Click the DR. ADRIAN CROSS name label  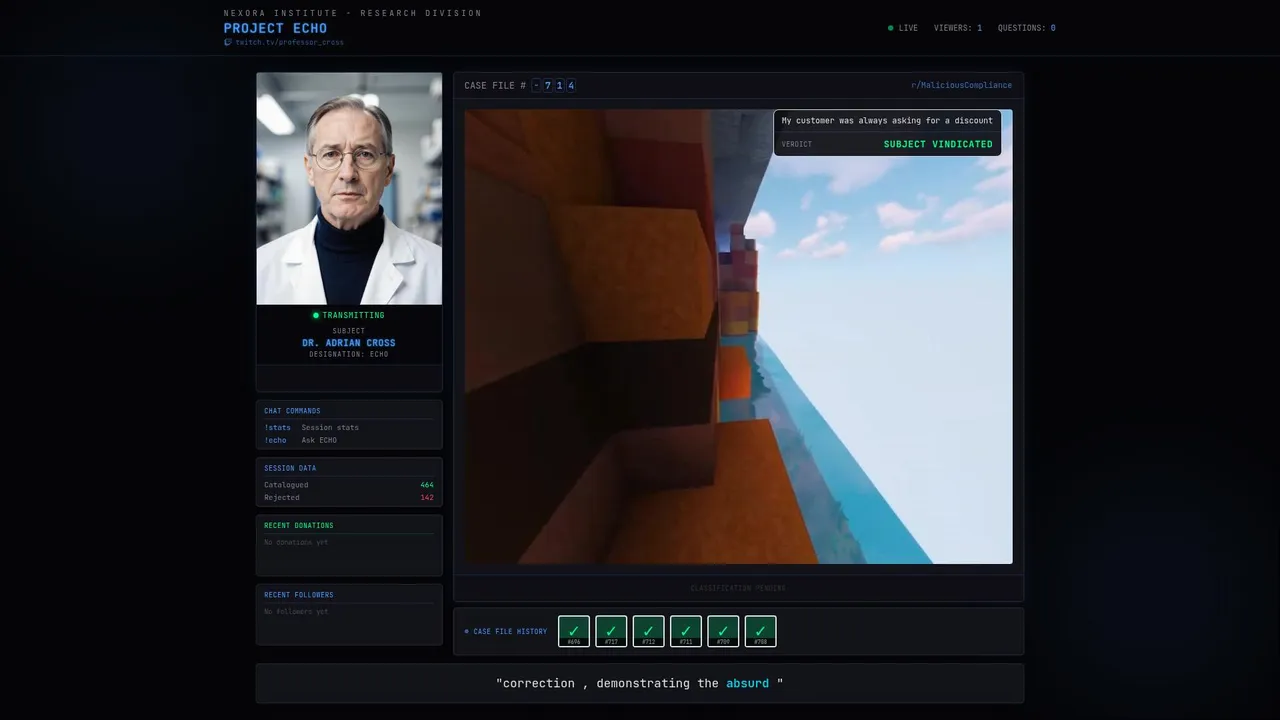click(349, 343)
